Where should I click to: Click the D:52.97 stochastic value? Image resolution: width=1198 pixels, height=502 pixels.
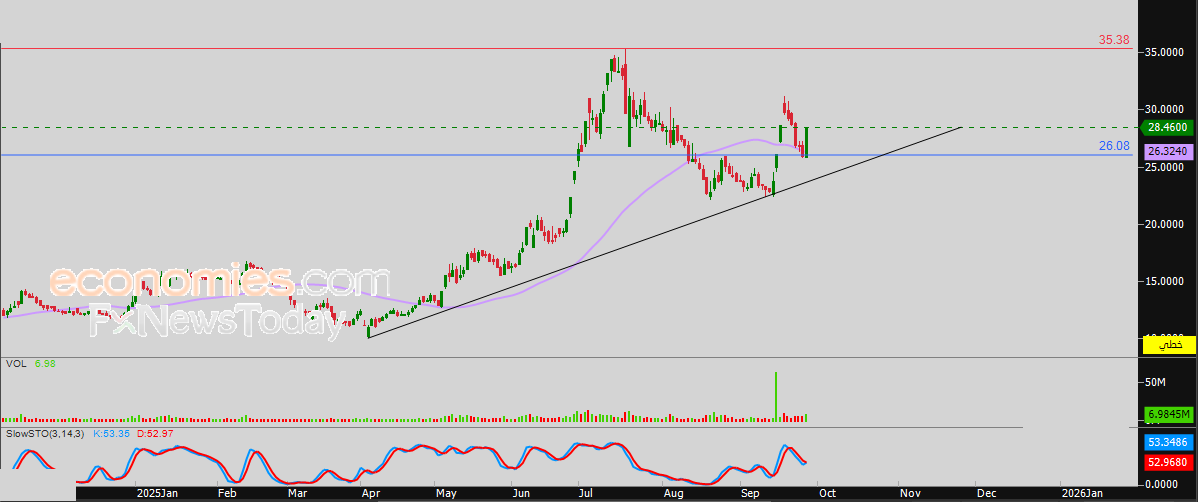pyautogui.click(x=154, y=434)
